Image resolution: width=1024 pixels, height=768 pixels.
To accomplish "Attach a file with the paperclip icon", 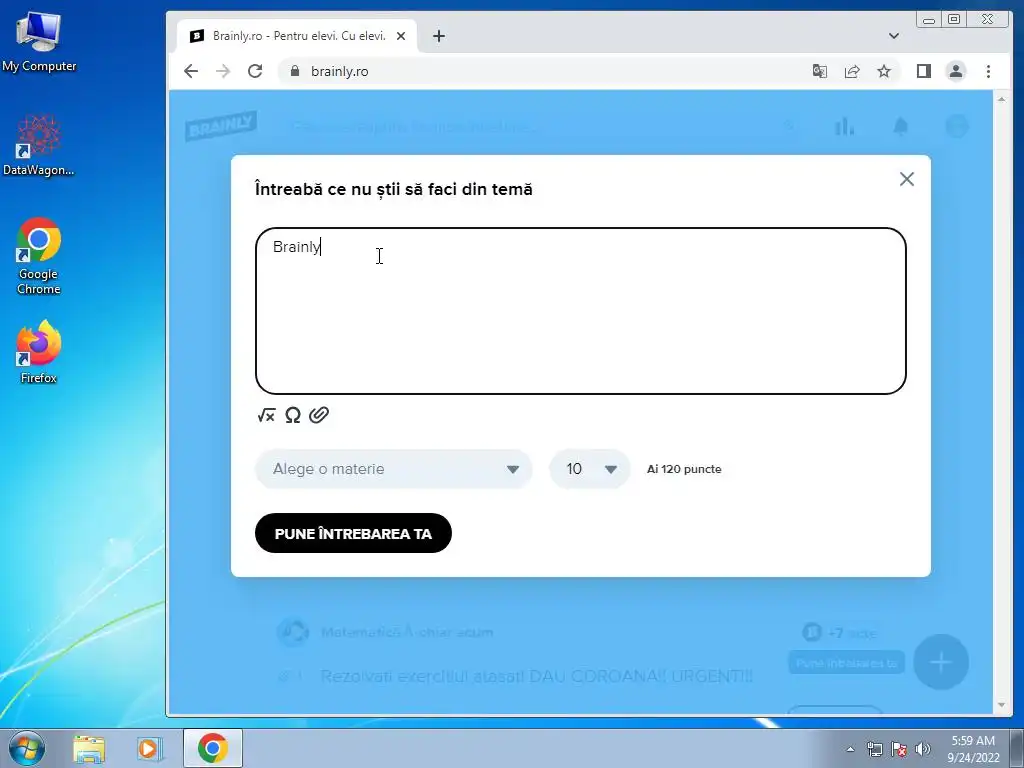I will 319,415.
